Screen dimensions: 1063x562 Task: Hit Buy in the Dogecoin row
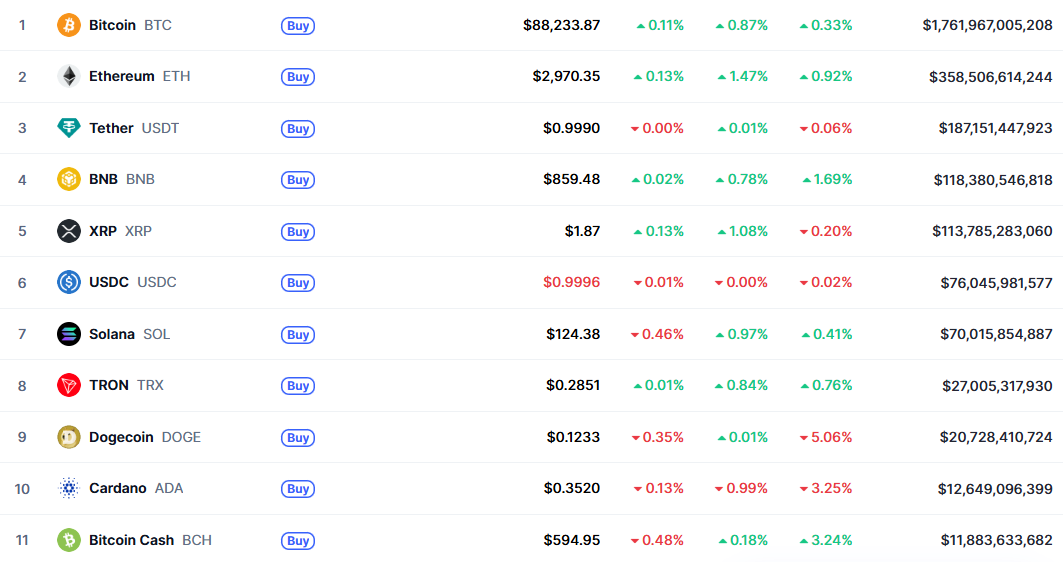(298, 438)
